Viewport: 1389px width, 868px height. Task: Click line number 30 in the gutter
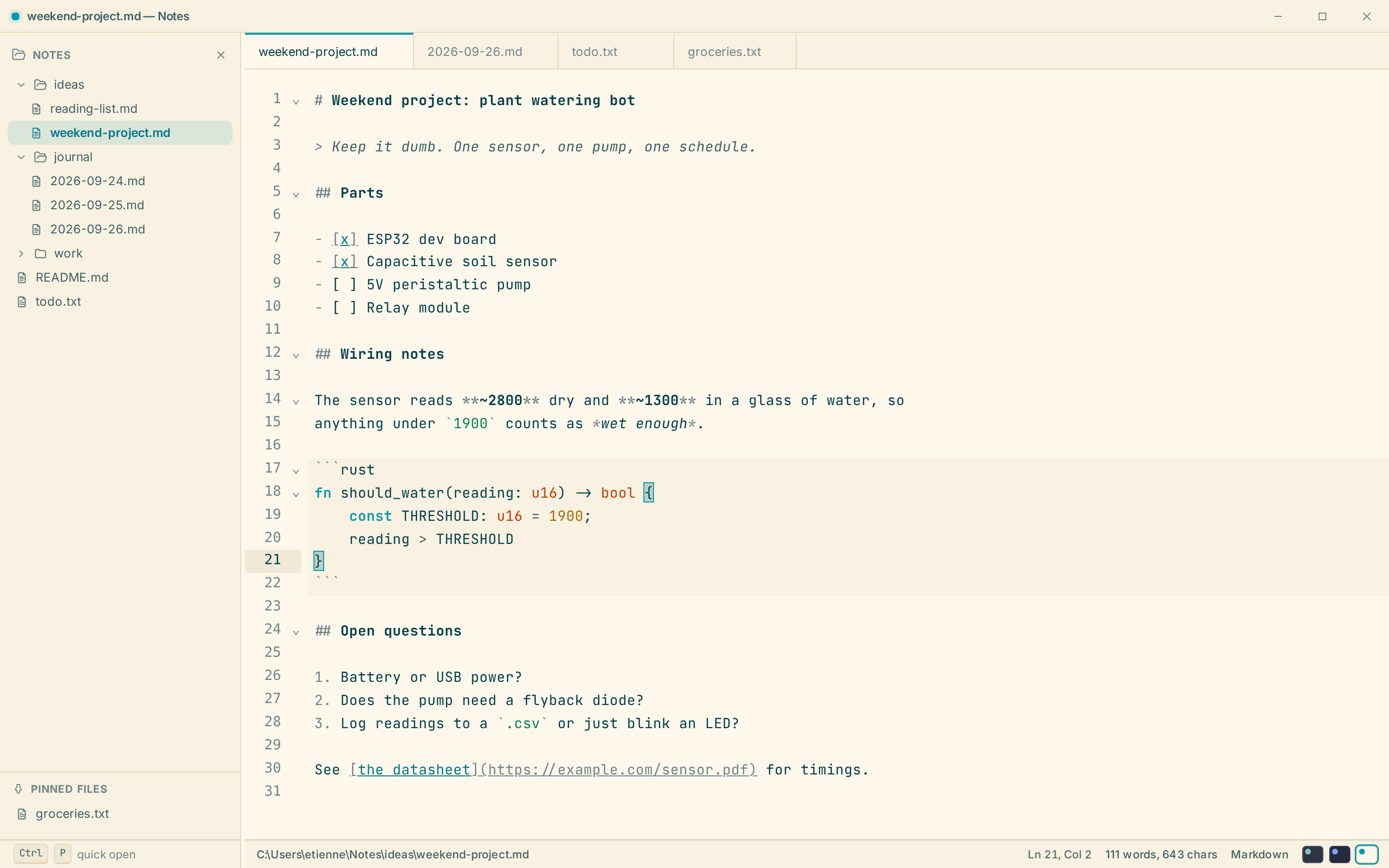[272, 768]
